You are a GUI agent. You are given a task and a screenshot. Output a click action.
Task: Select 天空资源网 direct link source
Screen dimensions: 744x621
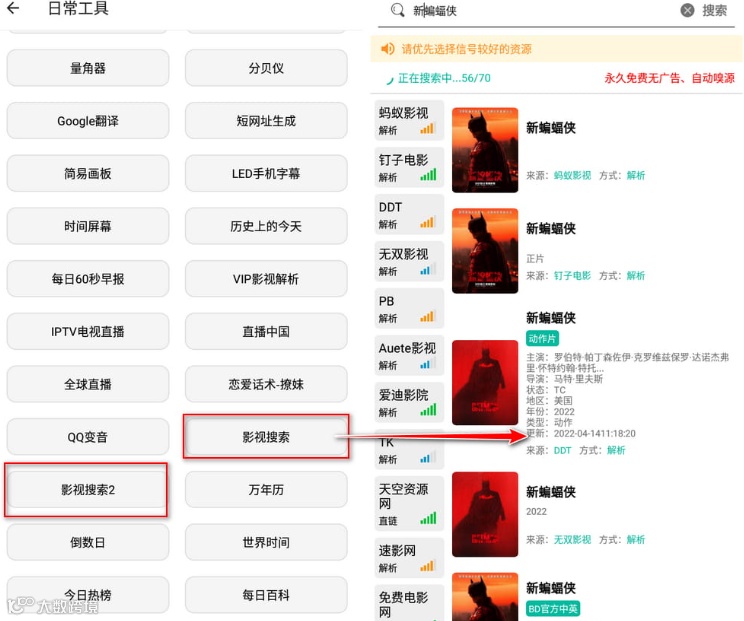[409, 503]
